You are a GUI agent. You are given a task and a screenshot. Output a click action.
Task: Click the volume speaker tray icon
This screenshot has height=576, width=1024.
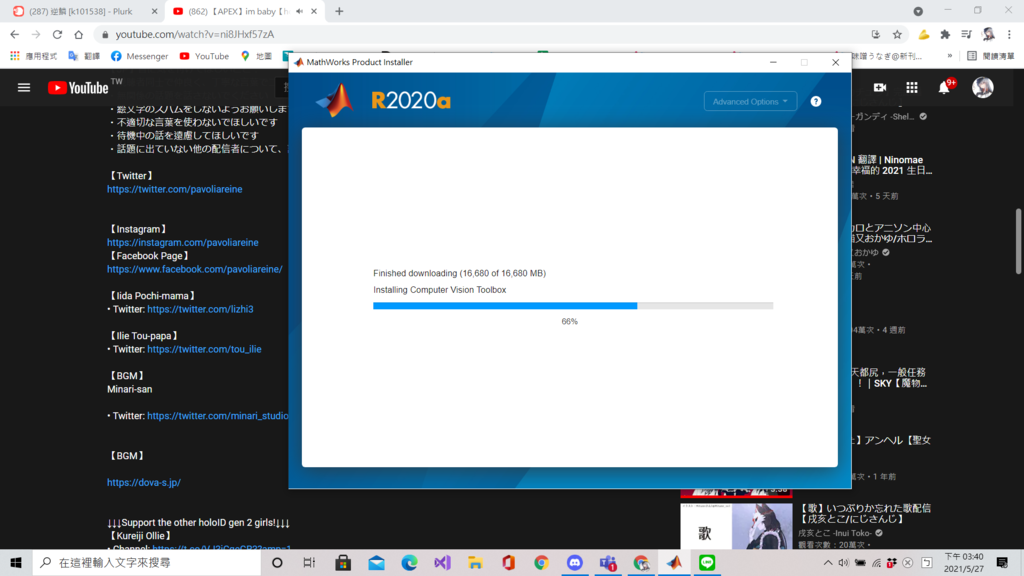(844, 562)
